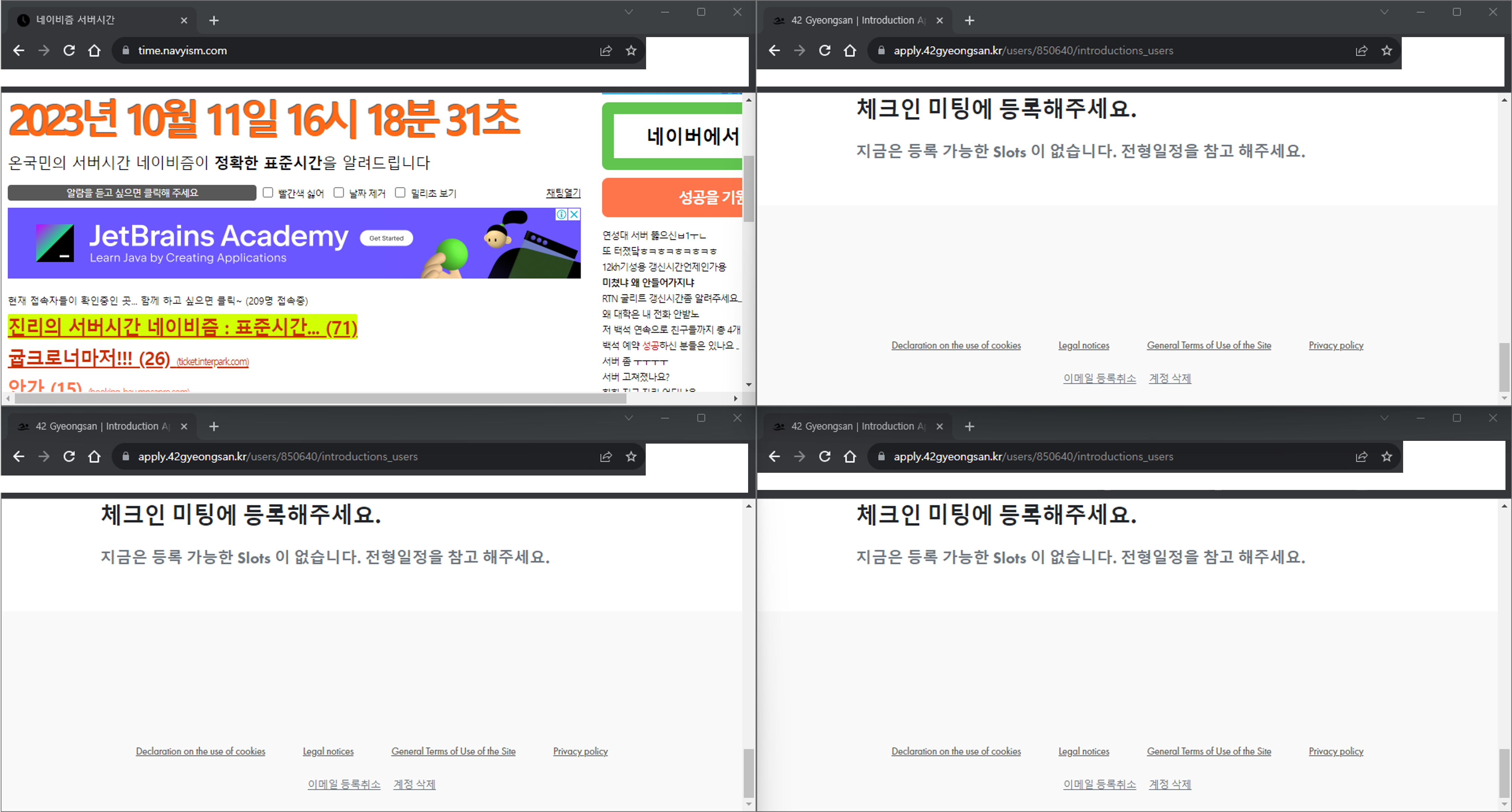Click back arrow in bottom-right browser window
This screenshot has width=1512, height=812.
pyautogui.click(x=774, y=456)
